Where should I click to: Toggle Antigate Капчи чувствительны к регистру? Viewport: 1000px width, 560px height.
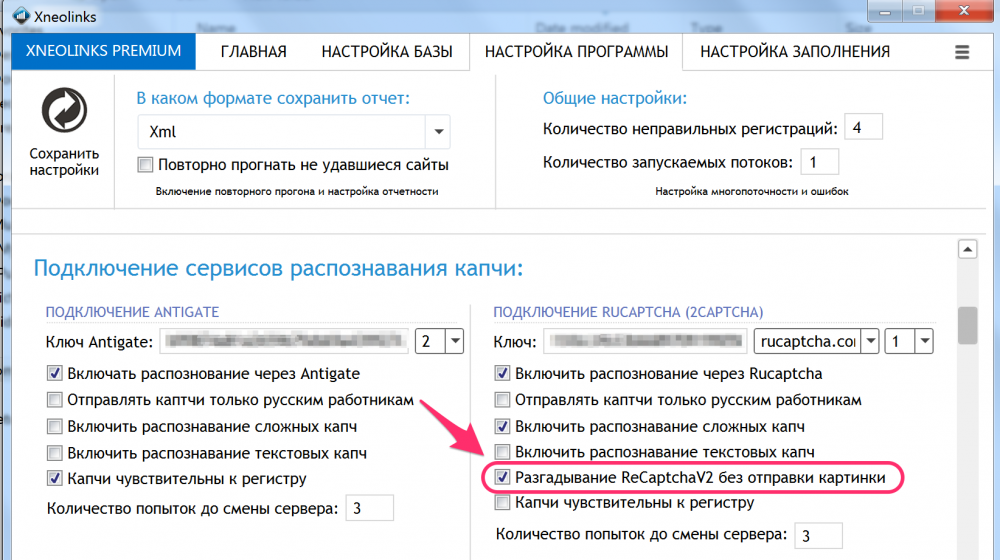pyautogui.click(x=55, y=478)
